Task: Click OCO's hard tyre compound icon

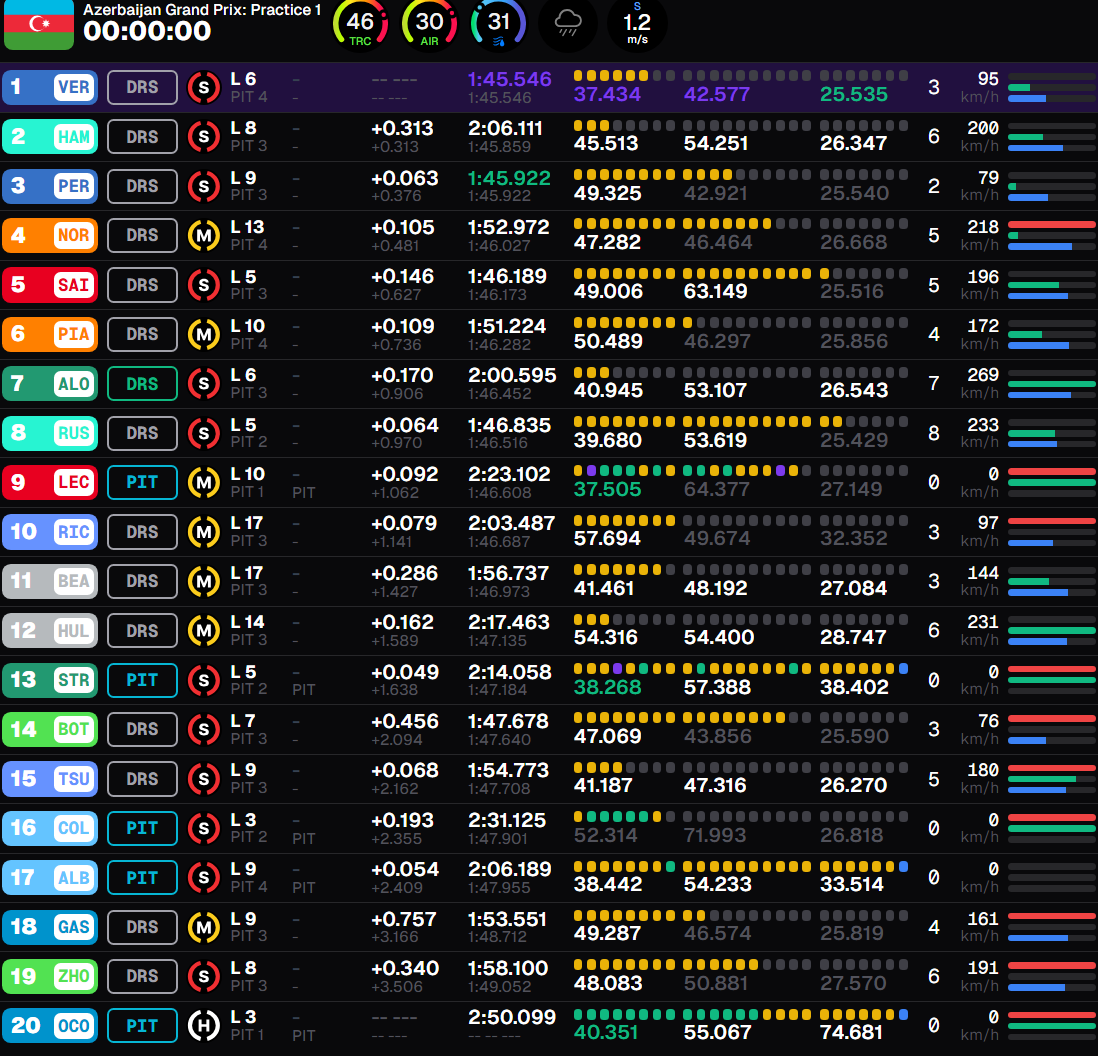Action: (x=204, y=1026)
